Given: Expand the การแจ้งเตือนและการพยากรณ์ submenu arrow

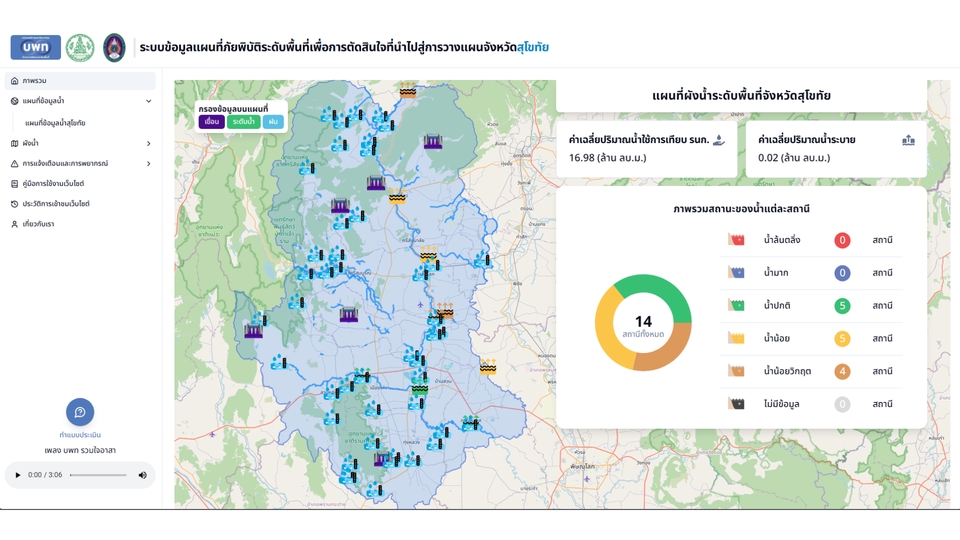Looking at the screenshot, I should 149,164.
